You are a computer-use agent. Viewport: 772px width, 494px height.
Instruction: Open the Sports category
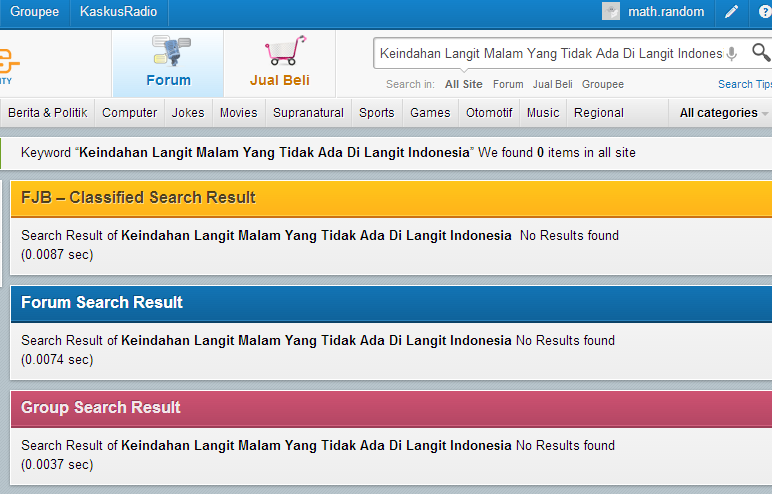[x=377, y=113]
